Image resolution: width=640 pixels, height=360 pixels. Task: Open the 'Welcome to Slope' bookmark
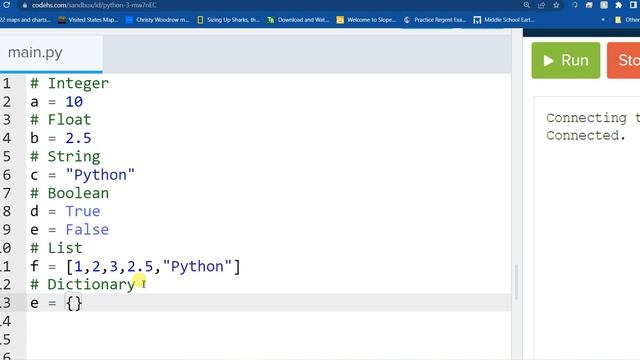coord(366,20)
